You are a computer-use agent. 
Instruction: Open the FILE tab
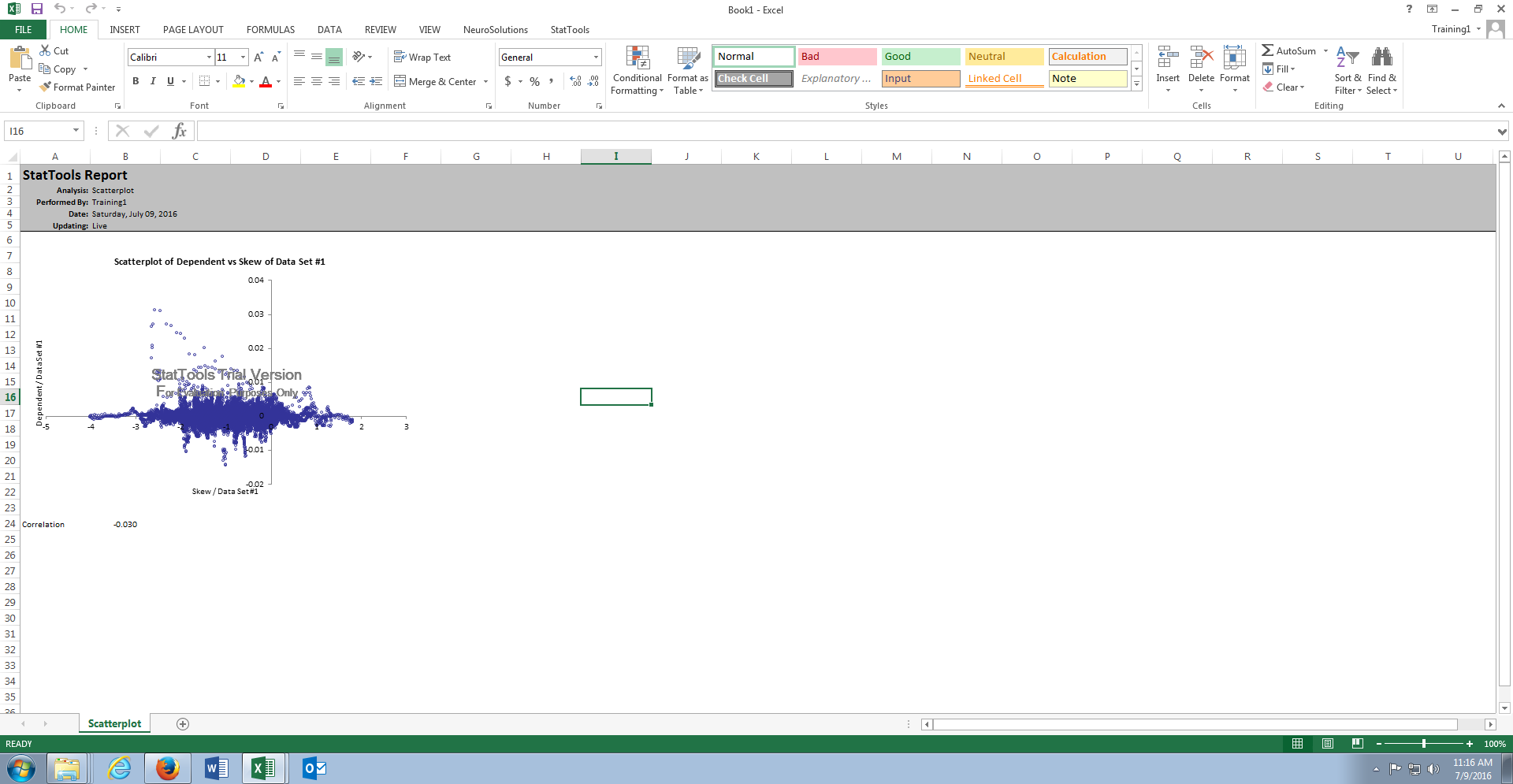[x=24, y=29]
